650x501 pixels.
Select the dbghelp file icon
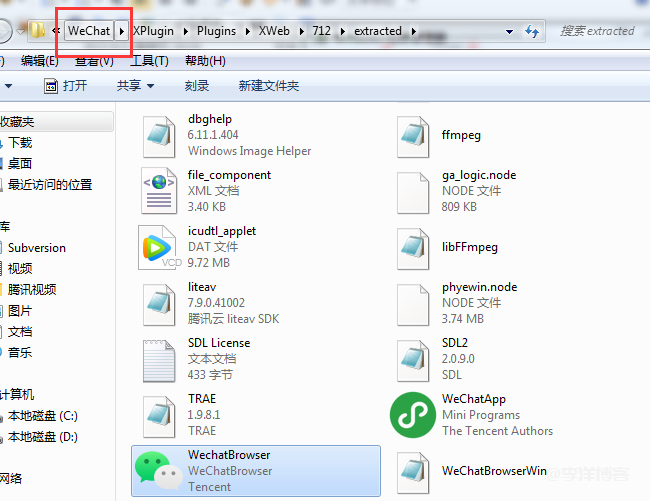[160, 135]
